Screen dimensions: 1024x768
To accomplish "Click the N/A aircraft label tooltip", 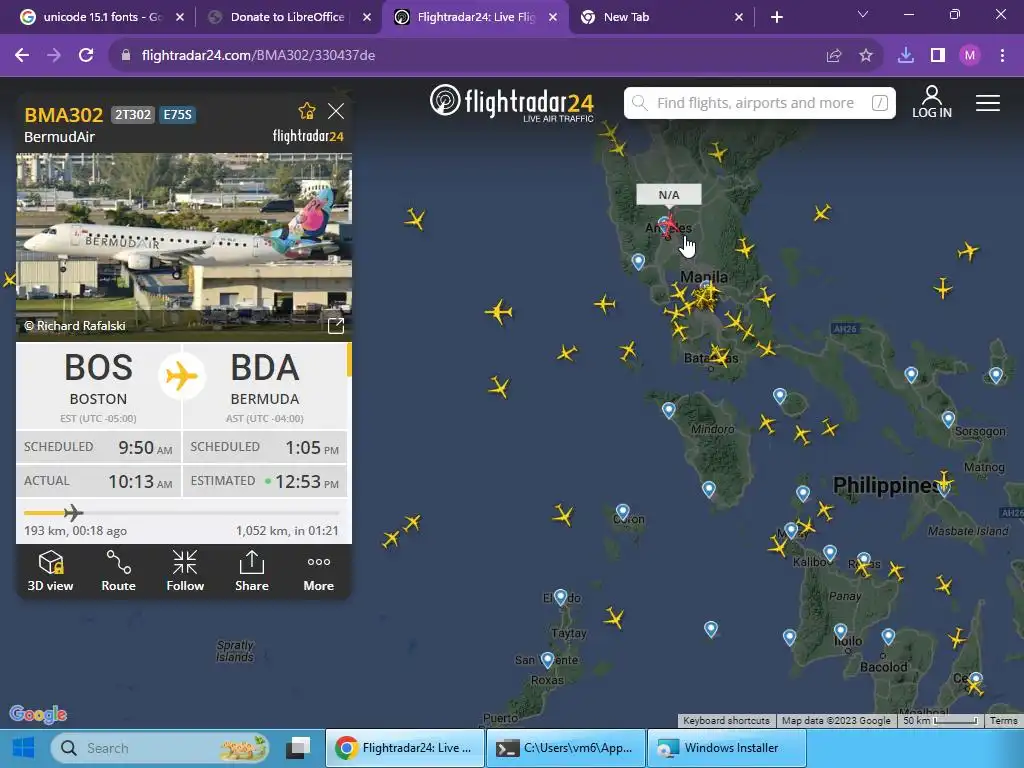I will [669, 195].
